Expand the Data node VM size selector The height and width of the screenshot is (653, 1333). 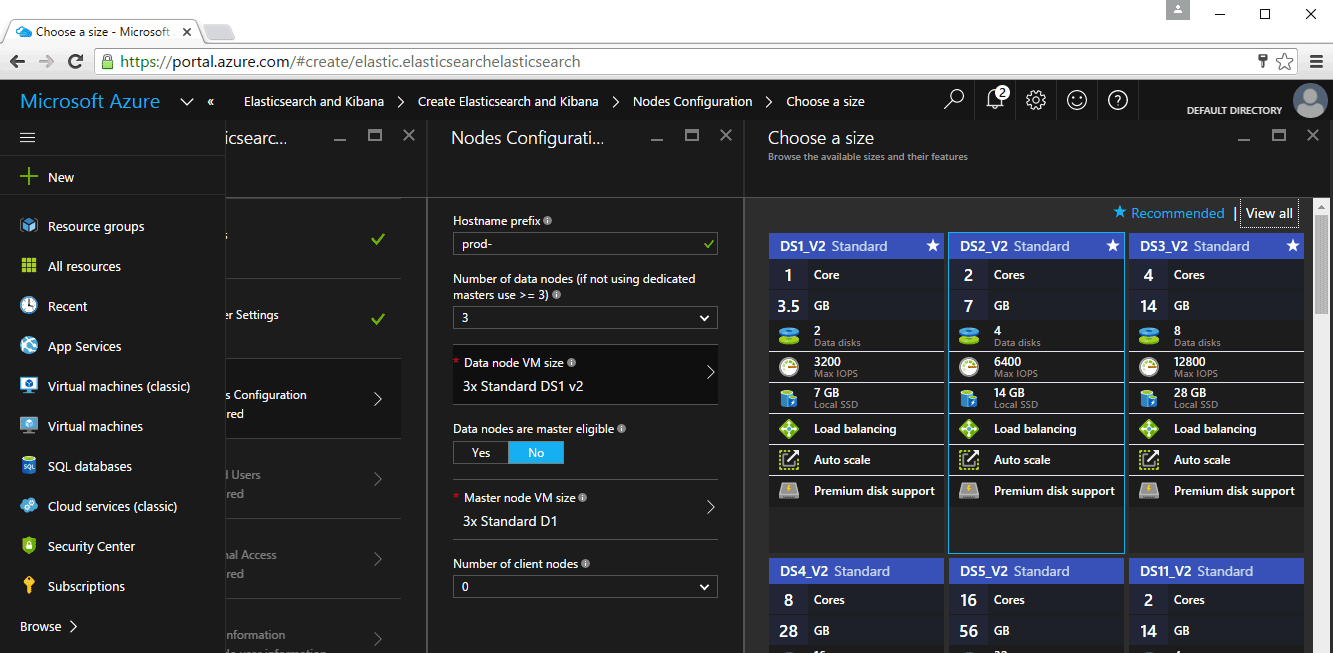[585, 375]
